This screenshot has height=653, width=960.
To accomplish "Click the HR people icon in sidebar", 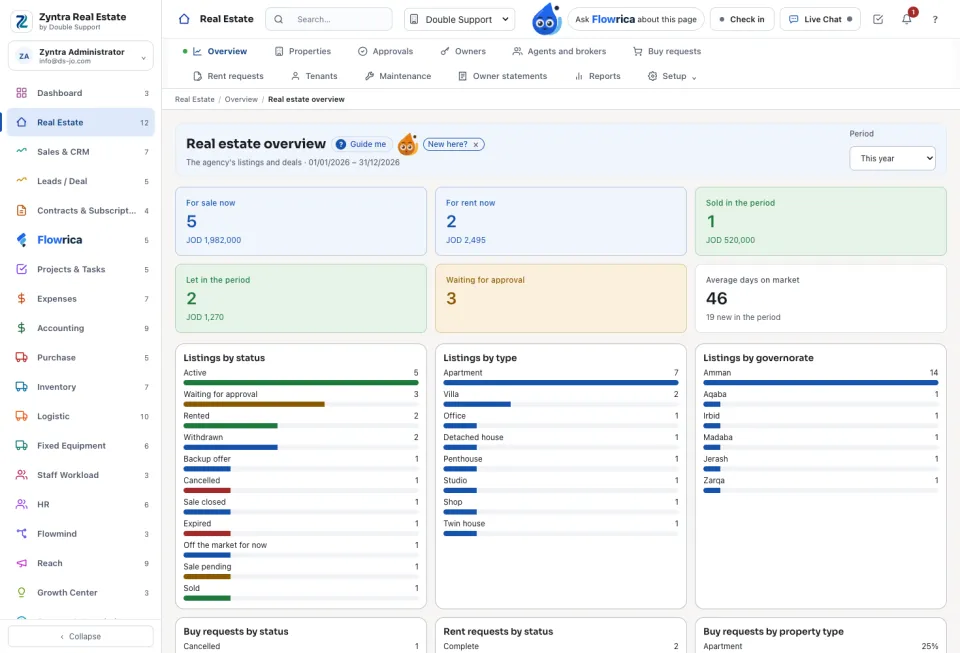I will tap(21, 504).
